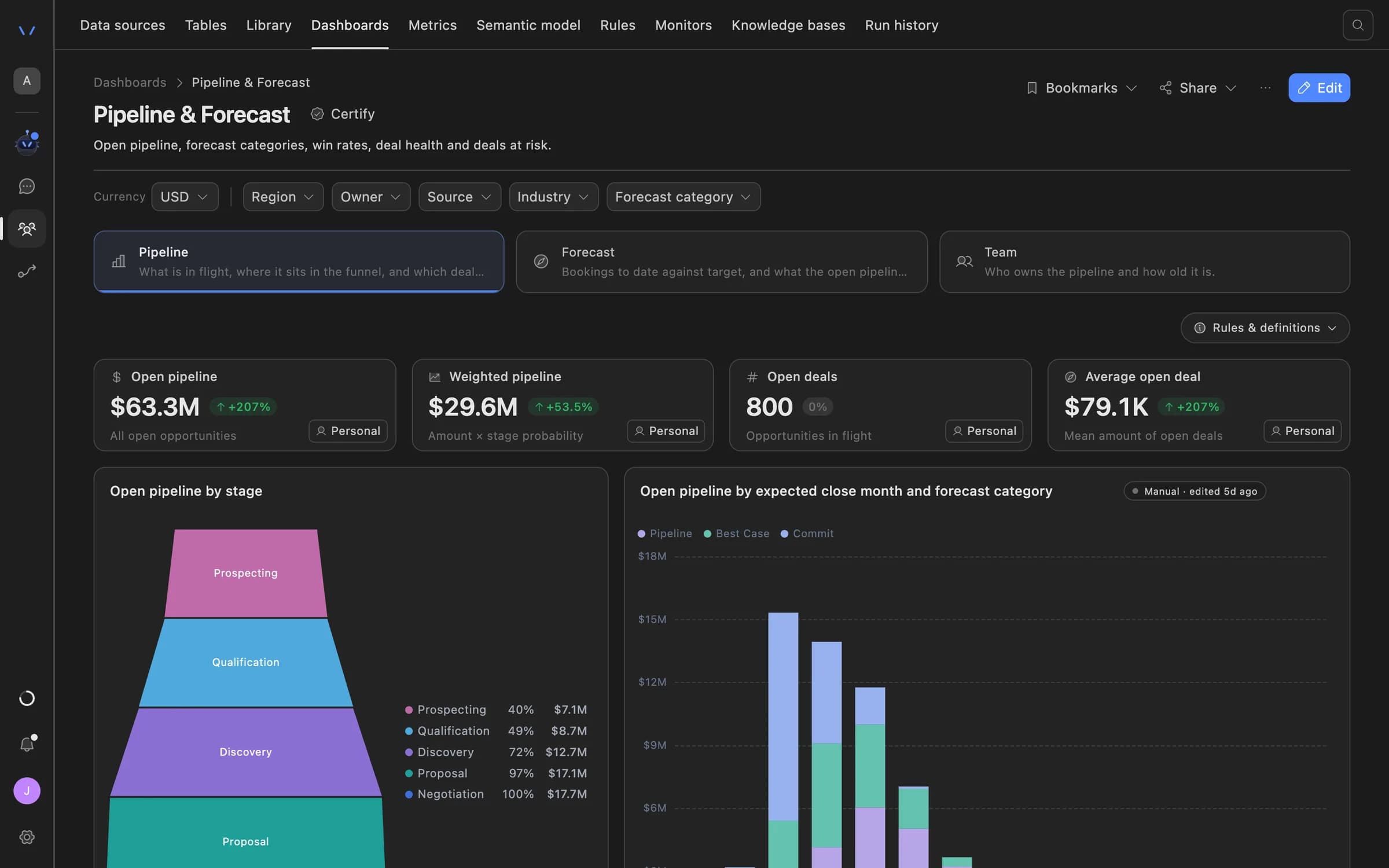
Task: Open the Region filter dropdown
Action: point(283,197)
